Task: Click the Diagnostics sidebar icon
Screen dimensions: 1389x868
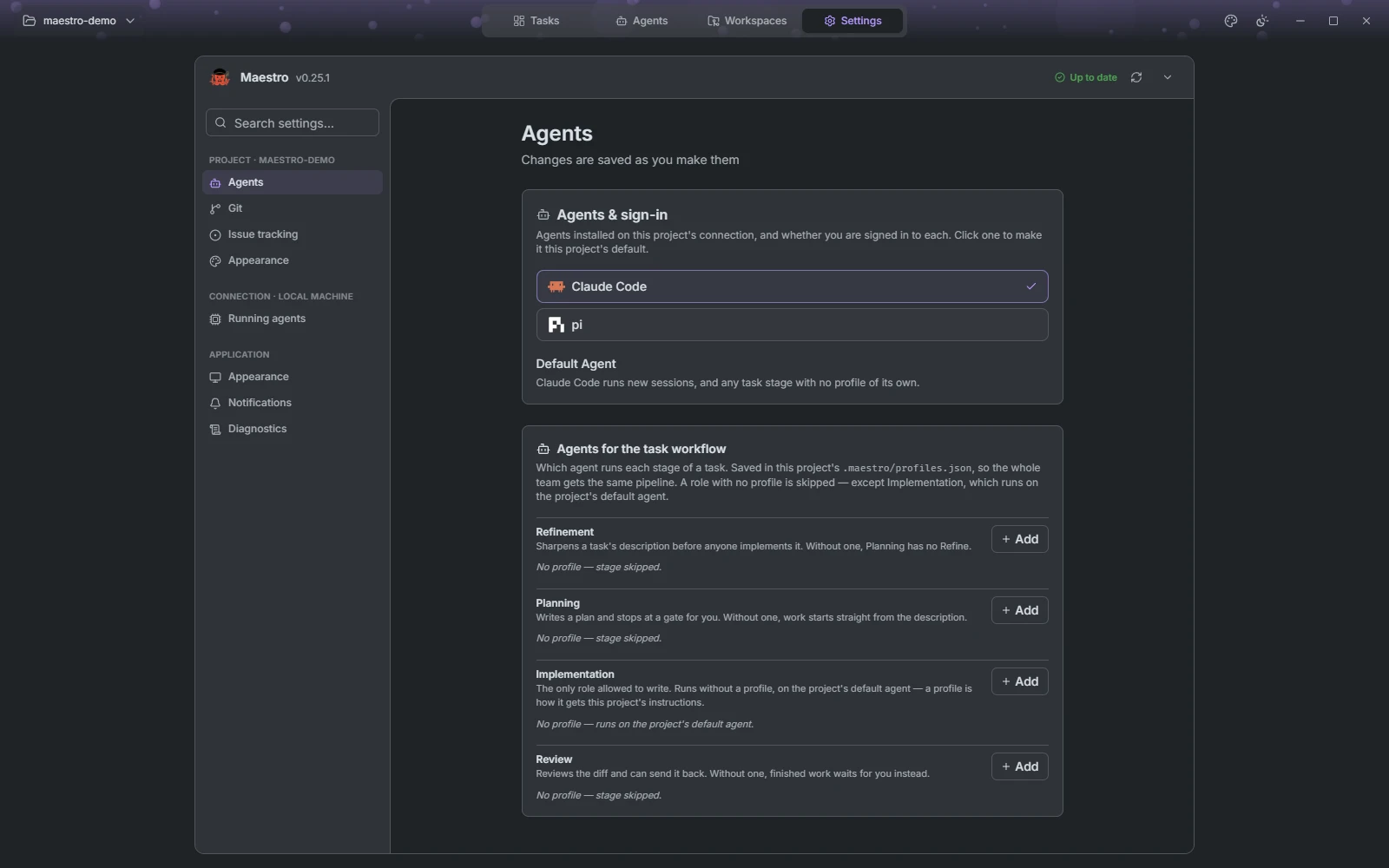Action: tap(215, 429)
